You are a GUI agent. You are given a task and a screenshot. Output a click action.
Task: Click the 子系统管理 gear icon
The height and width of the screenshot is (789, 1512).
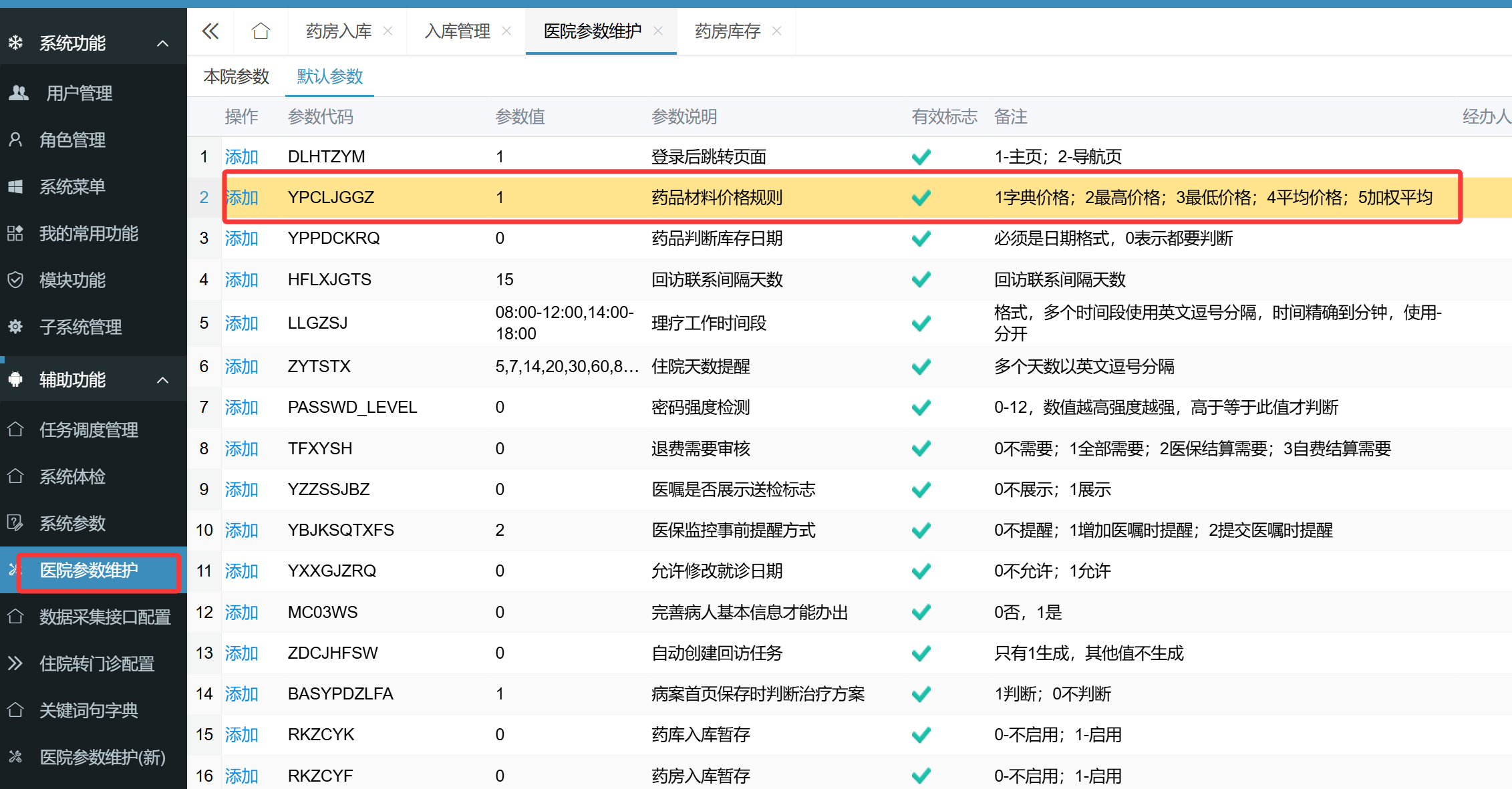[x=15, y=327]
